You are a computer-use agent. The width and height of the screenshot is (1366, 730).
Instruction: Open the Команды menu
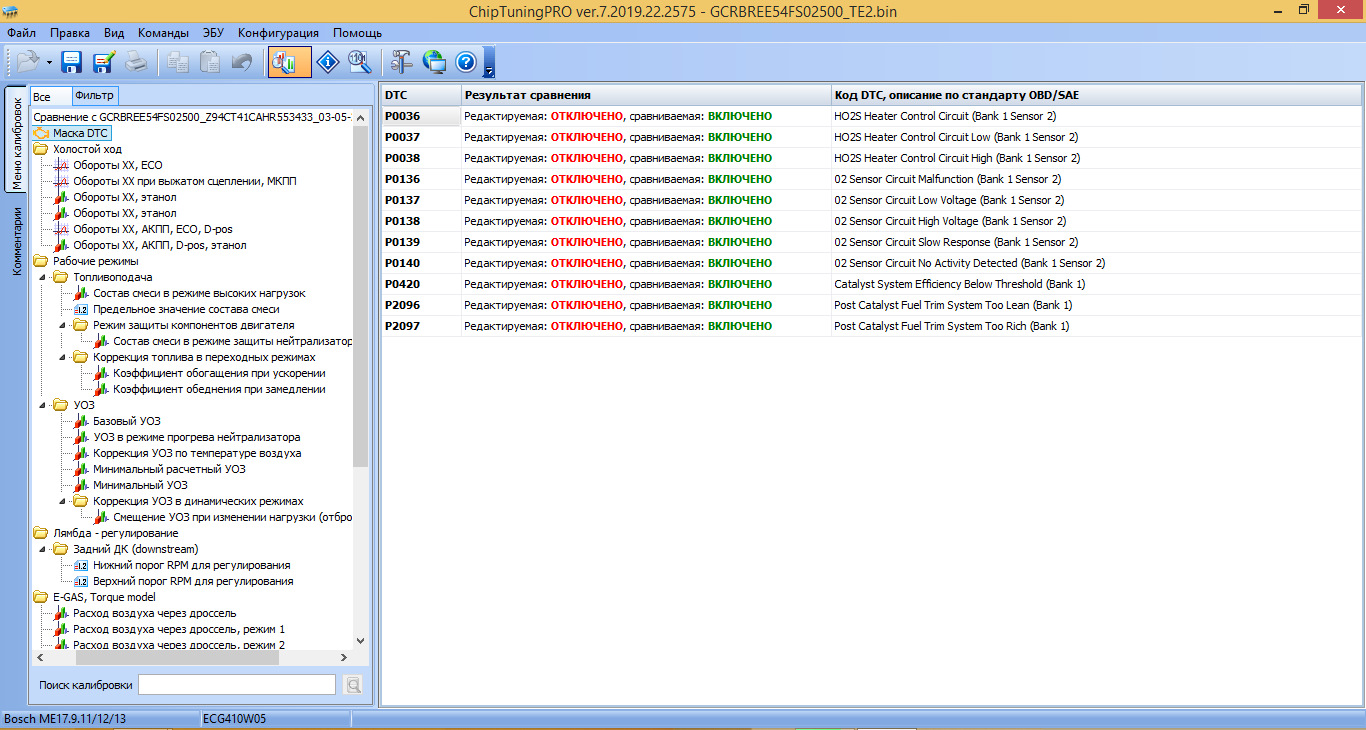pyautogui.click(x=163, y=33)
